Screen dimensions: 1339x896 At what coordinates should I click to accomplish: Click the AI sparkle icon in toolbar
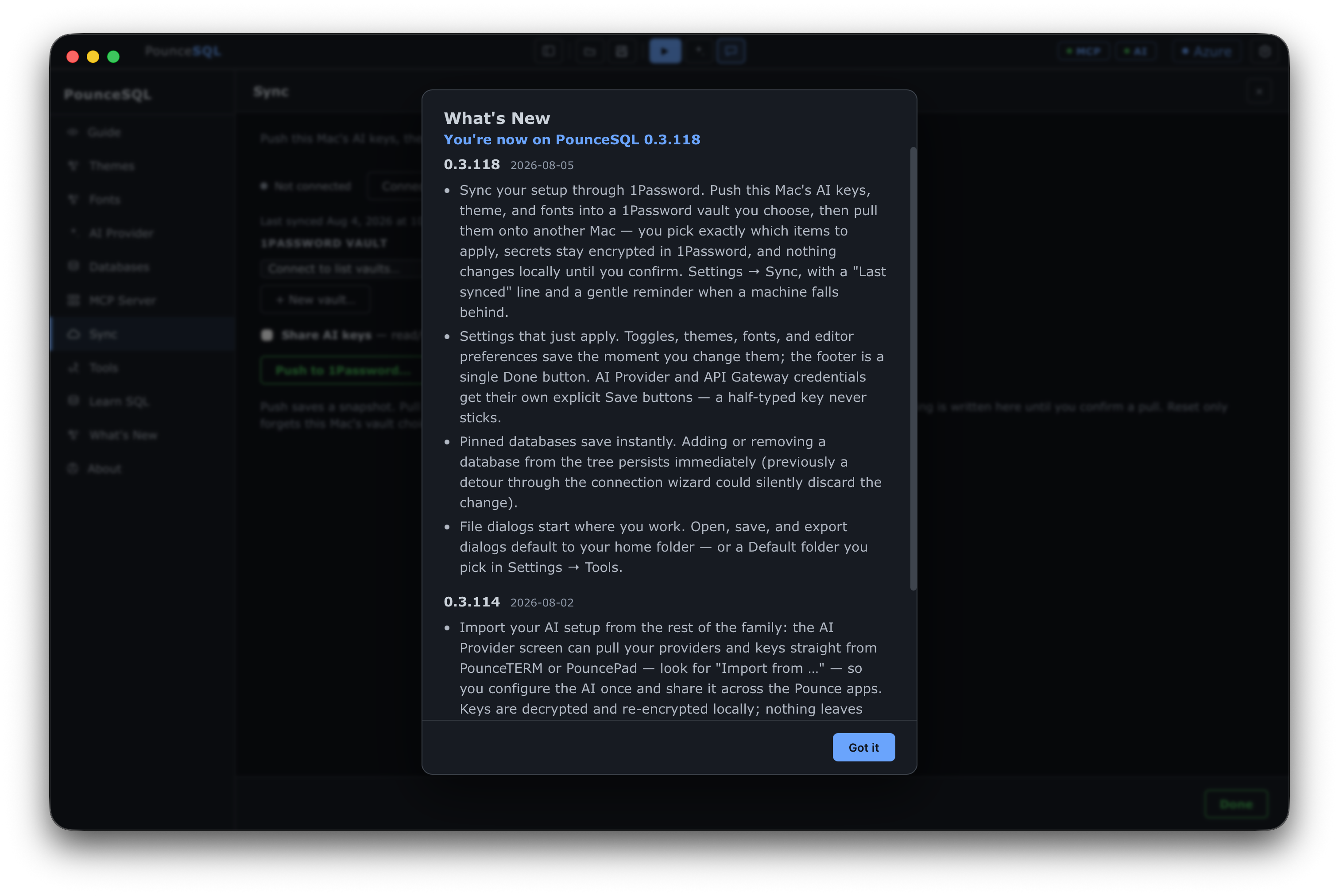[699, 50]
